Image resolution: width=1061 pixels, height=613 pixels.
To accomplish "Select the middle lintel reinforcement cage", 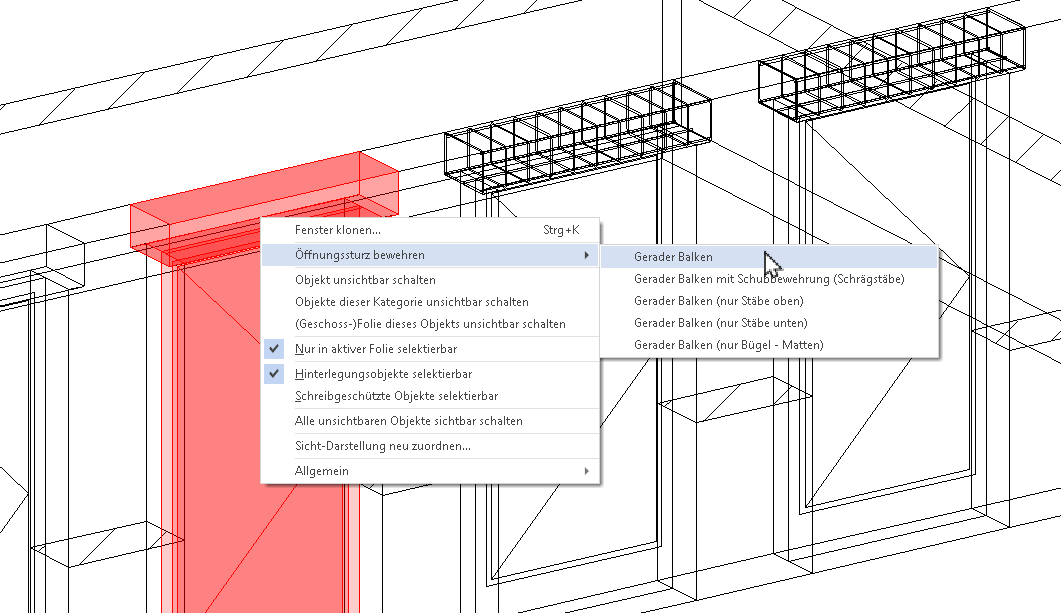I will 577,136.
